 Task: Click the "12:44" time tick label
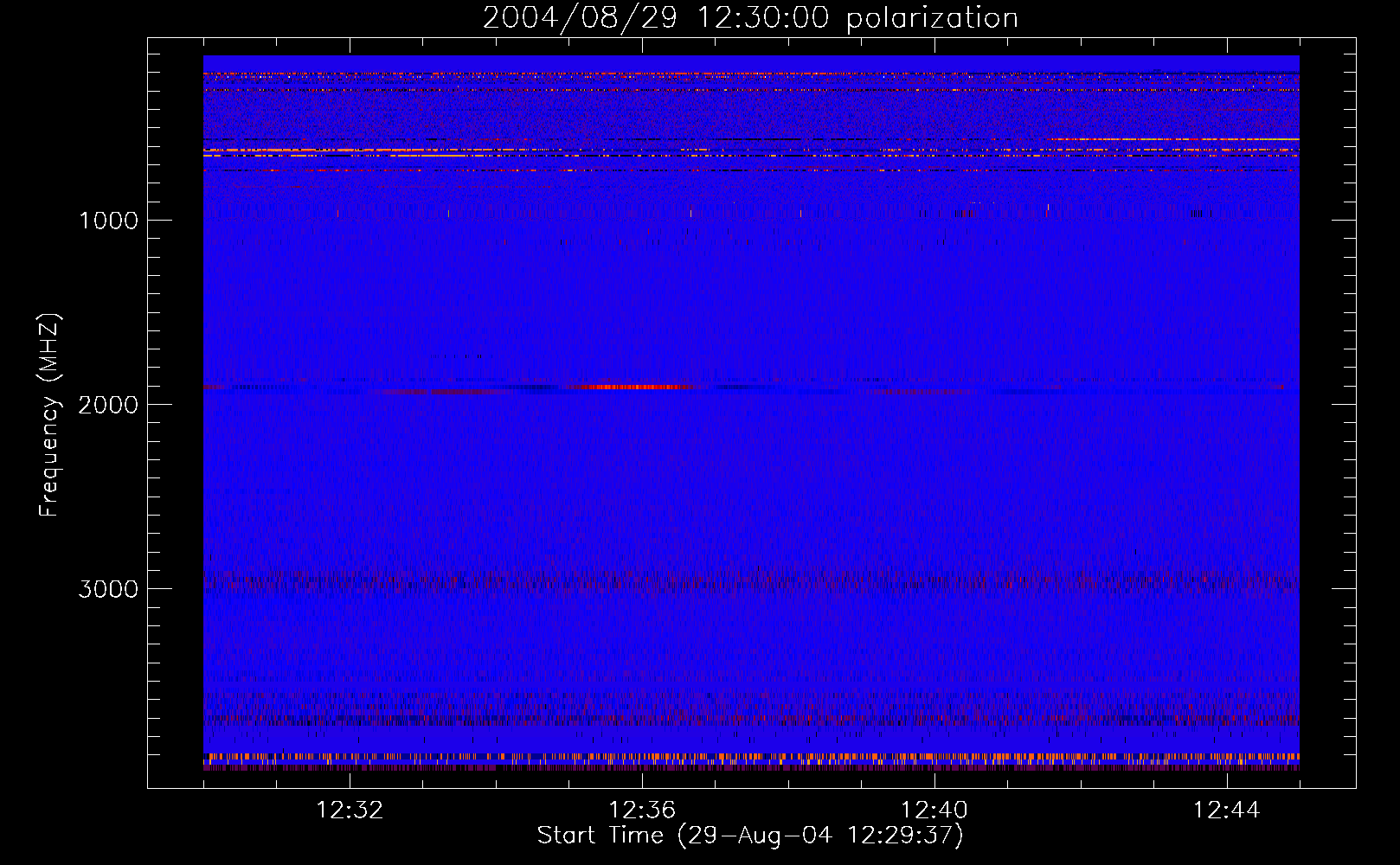pyautogui.click(x=1227, y=811)
